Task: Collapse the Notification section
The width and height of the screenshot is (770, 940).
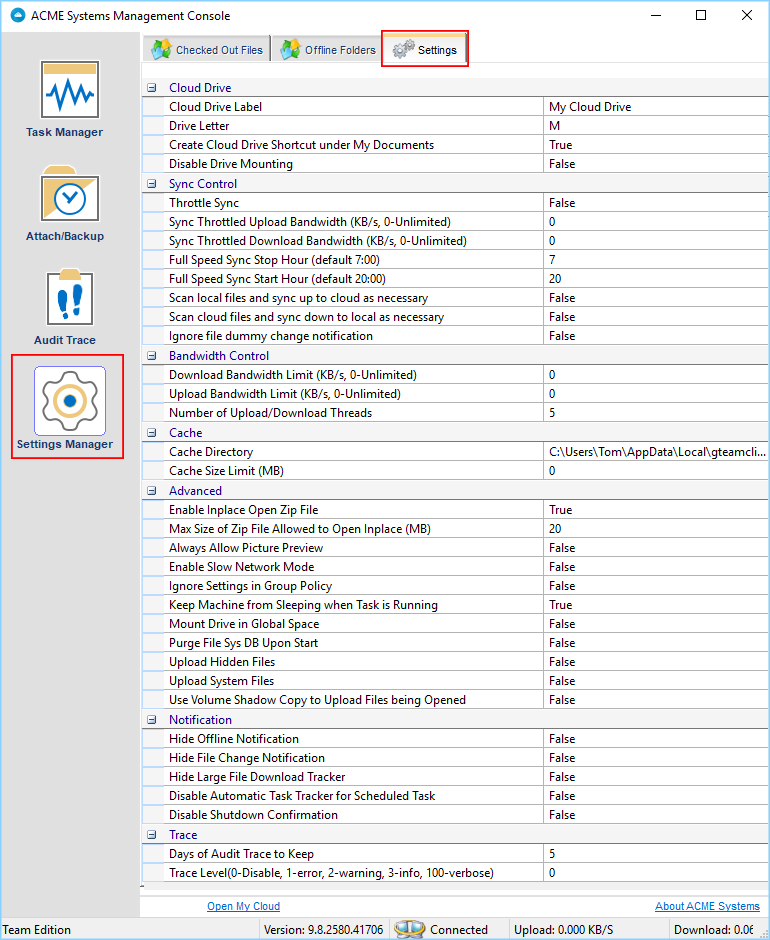Action: 152,719
